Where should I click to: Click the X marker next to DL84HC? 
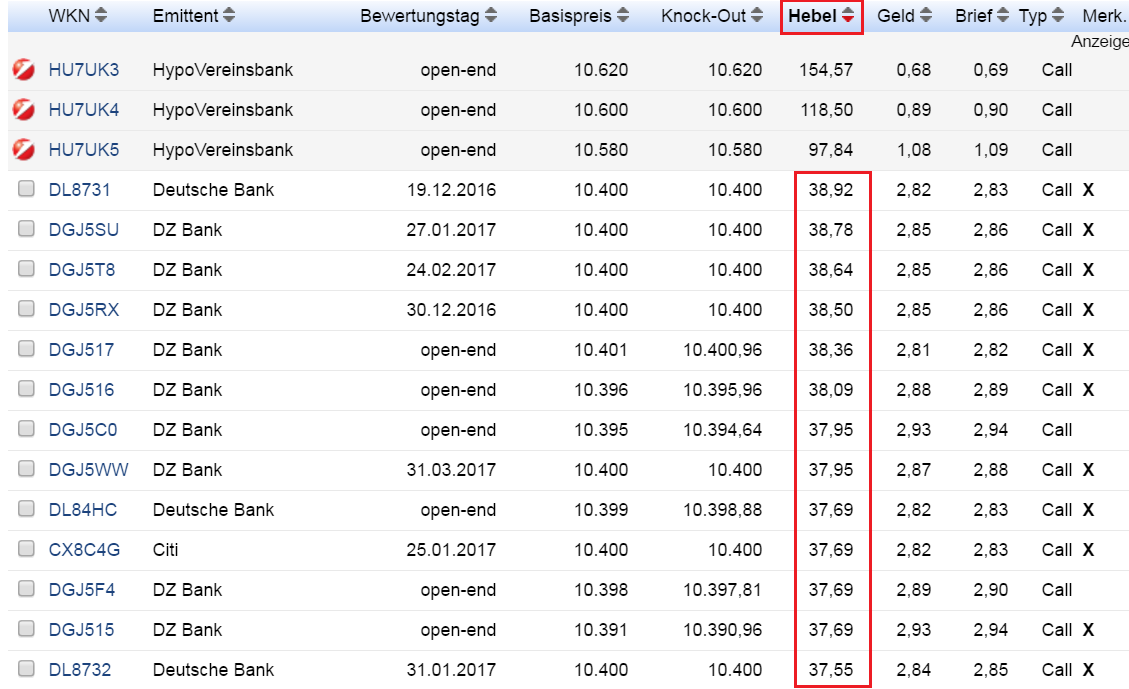[1088, 510]
